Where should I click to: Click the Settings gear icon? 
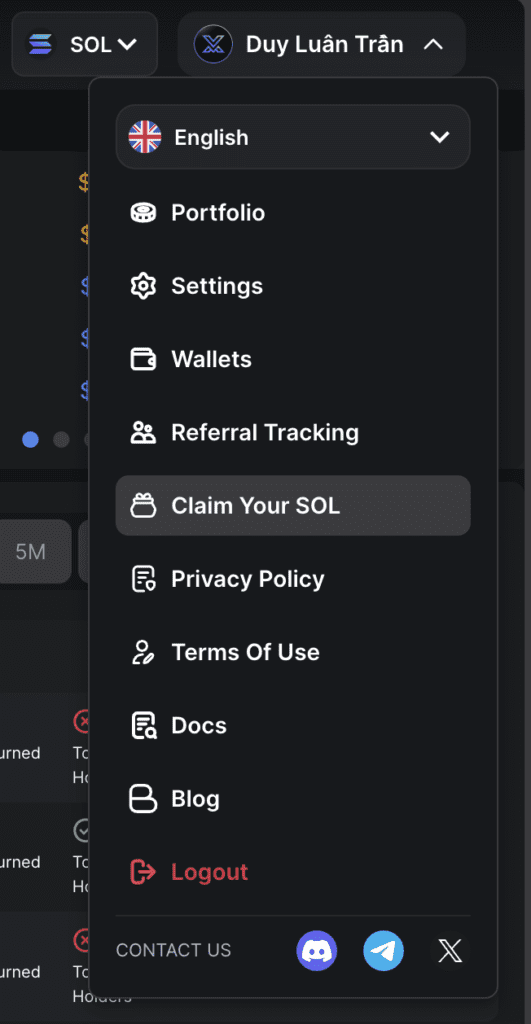coord(143,286)
